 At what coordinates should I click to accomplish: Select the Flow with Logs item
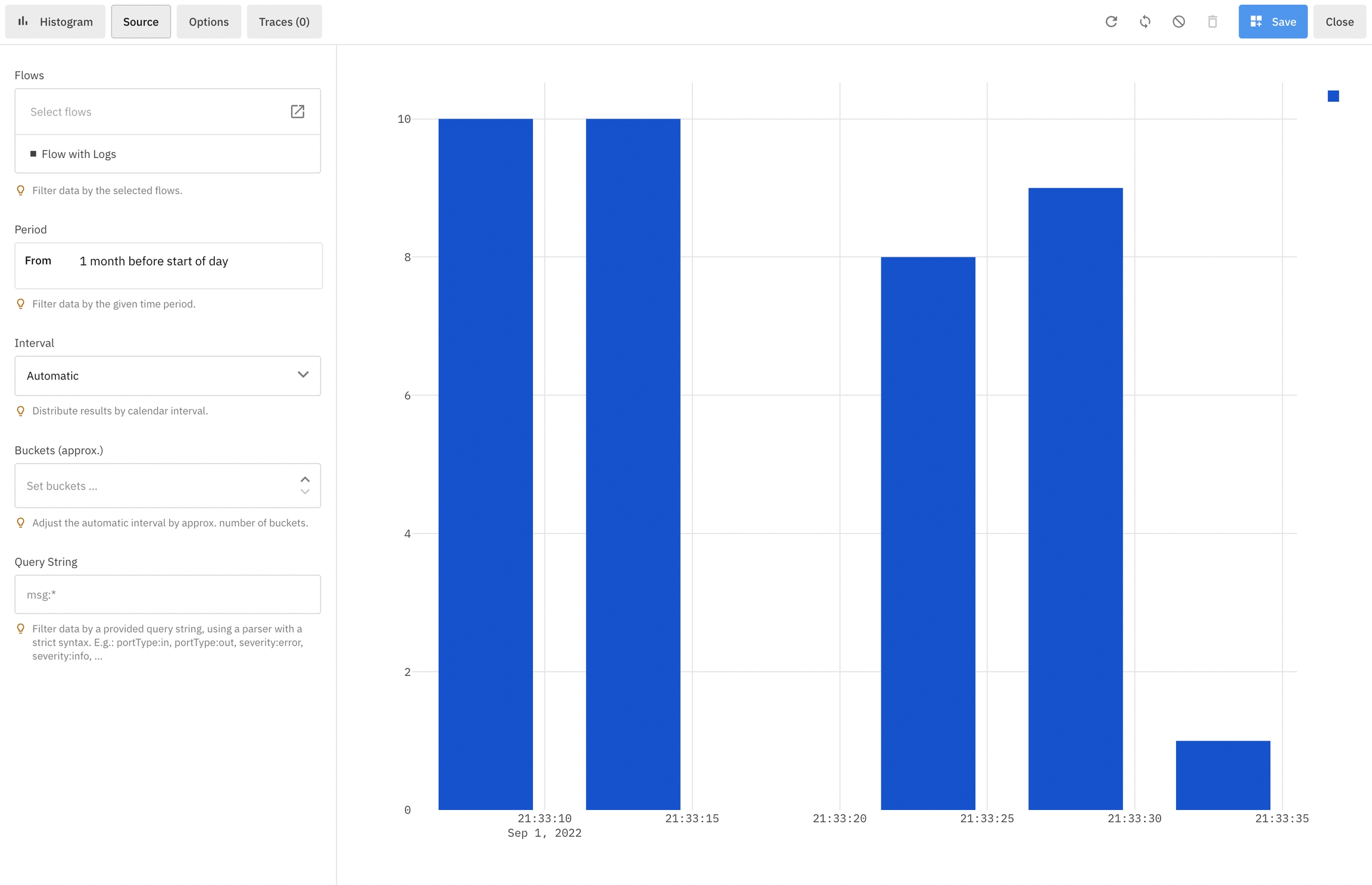79,154
